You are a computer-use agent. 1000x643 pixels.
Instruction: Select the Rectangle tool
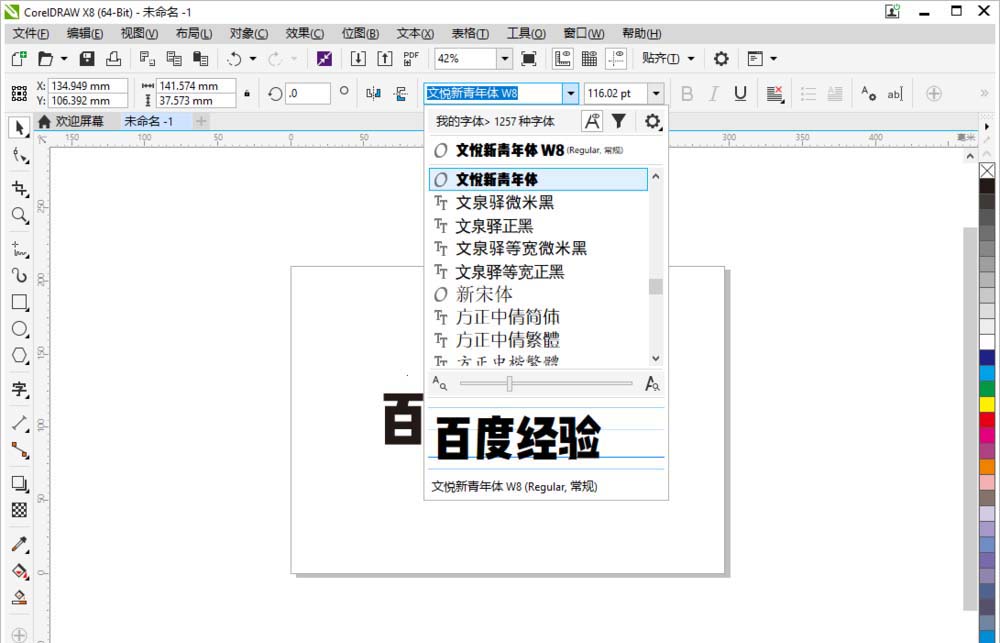(18, 300)
